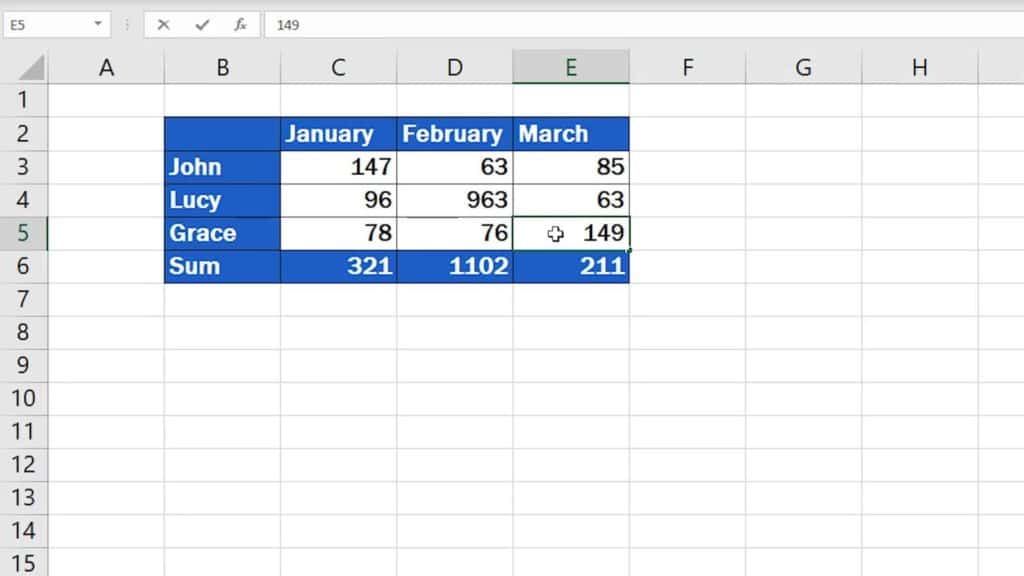This screenshot has width=1024, height=576.
Task: Click the February header cell
Action: [455, 133]
